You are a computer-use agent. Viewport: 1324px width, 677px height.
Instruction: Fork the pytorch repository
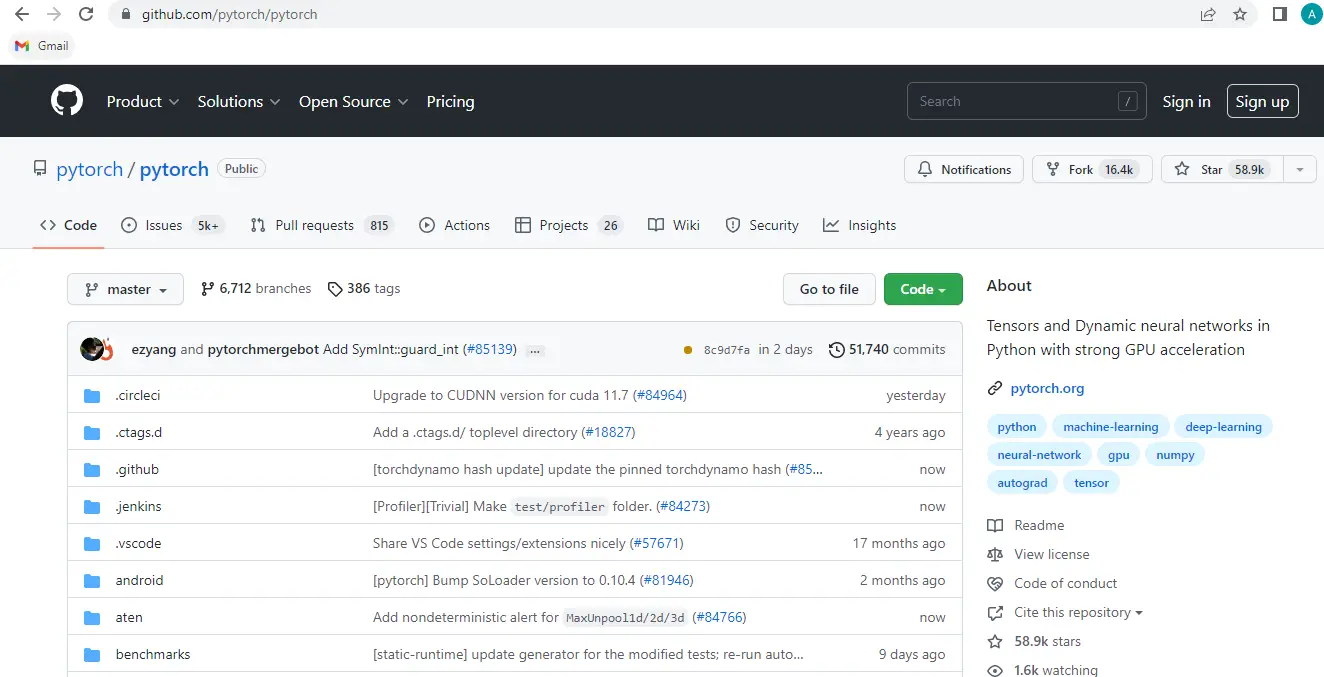tap(1092, 170)
